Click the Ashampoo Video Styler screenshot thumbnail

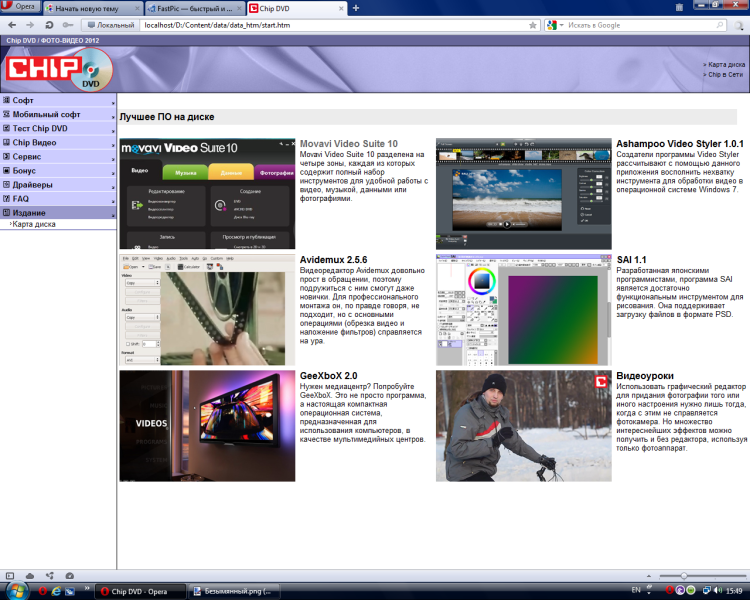pos(524,194)
